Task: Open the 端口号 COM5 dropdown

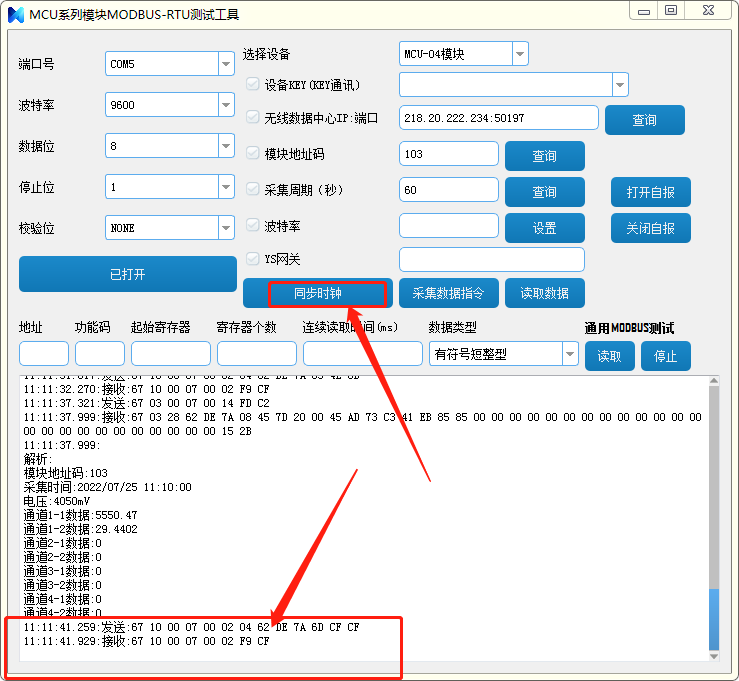Action: [225, 64]
